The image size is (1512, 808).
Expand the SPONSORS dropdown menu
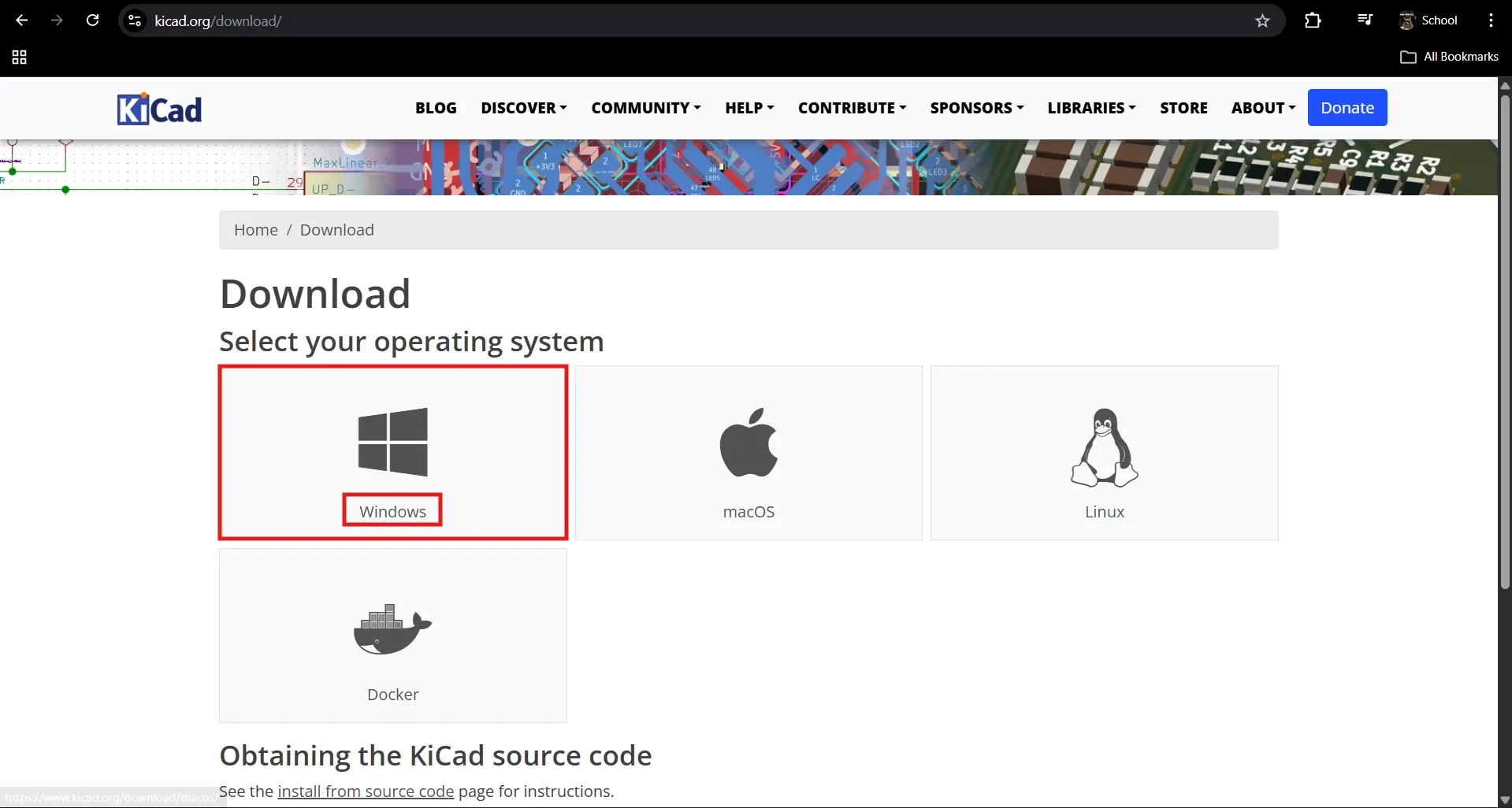[977, 108]
